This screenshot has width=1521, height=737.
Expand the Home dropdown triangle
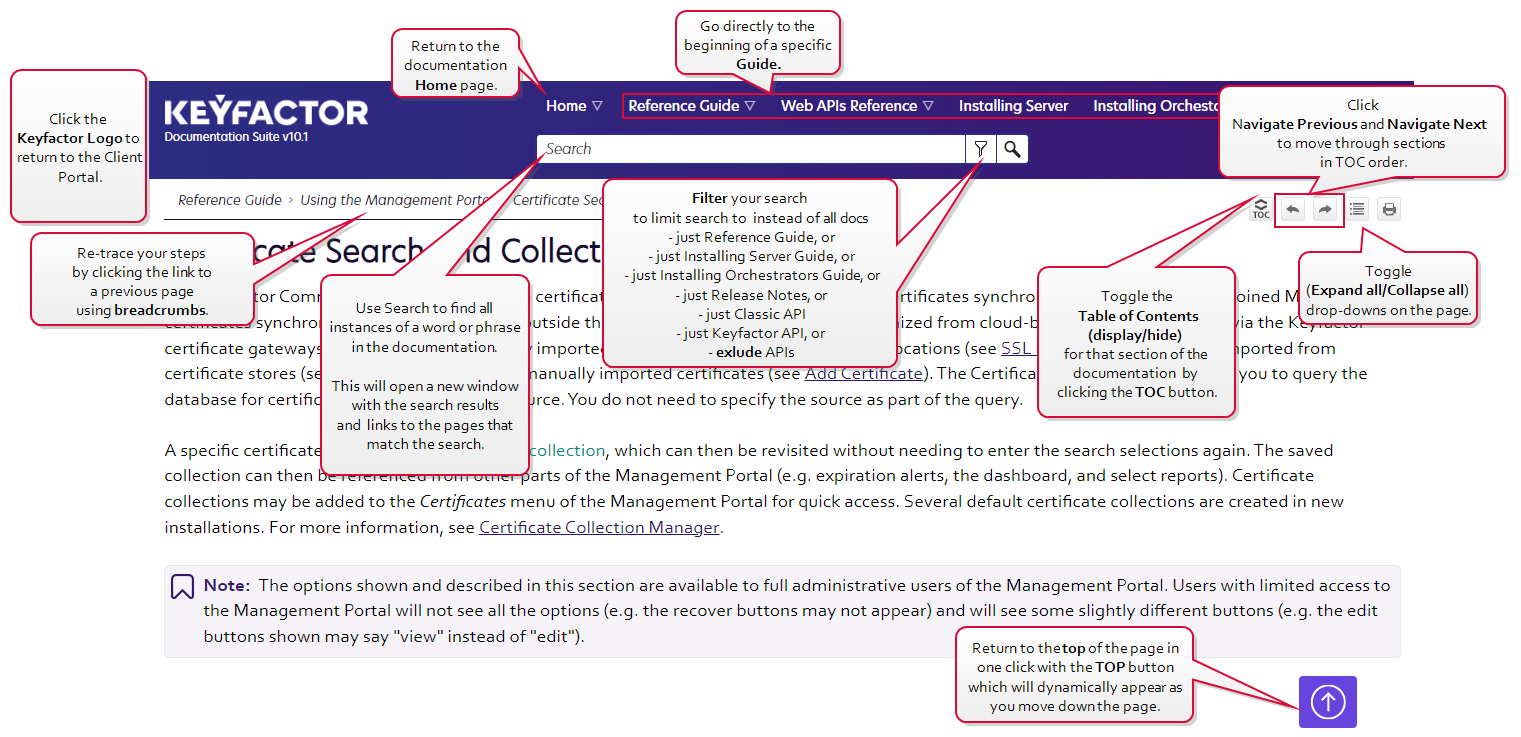click(597, 106)
